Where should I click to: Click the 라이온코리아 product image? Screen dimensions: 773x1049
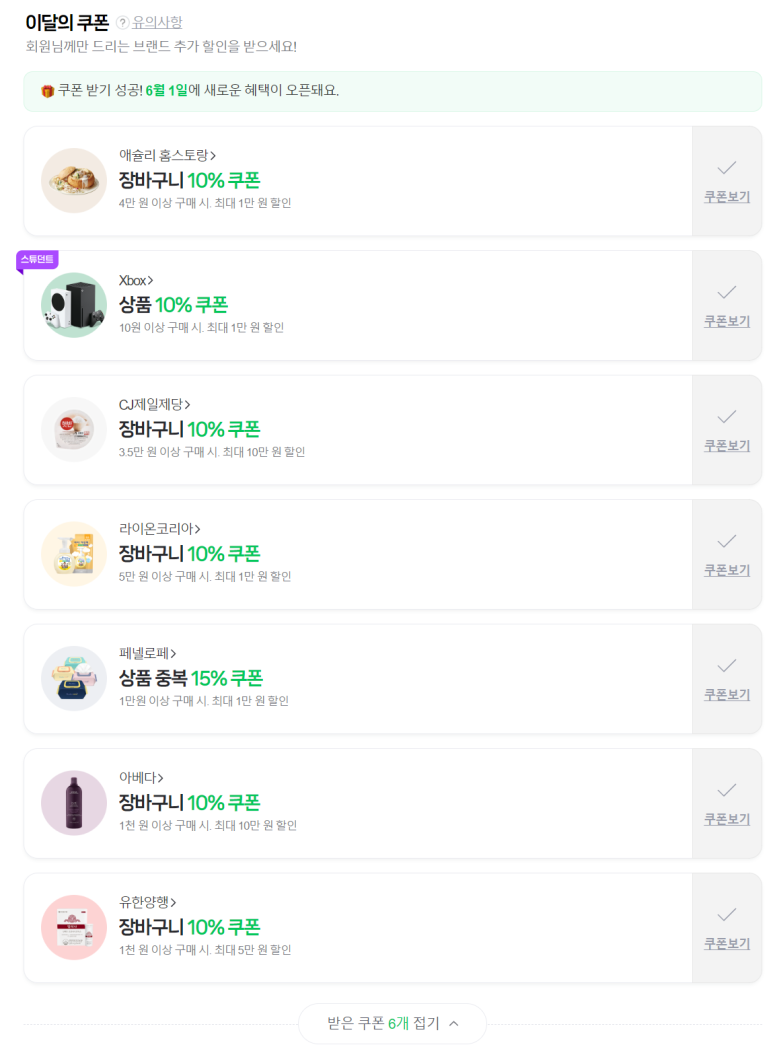74,554
